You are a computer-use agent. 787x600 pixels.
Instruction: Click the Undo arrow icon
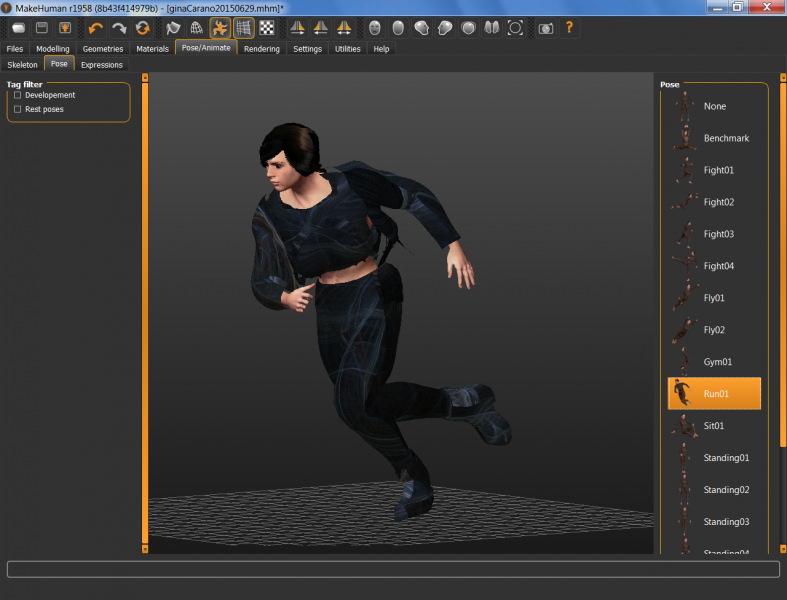tap(96, 28)
